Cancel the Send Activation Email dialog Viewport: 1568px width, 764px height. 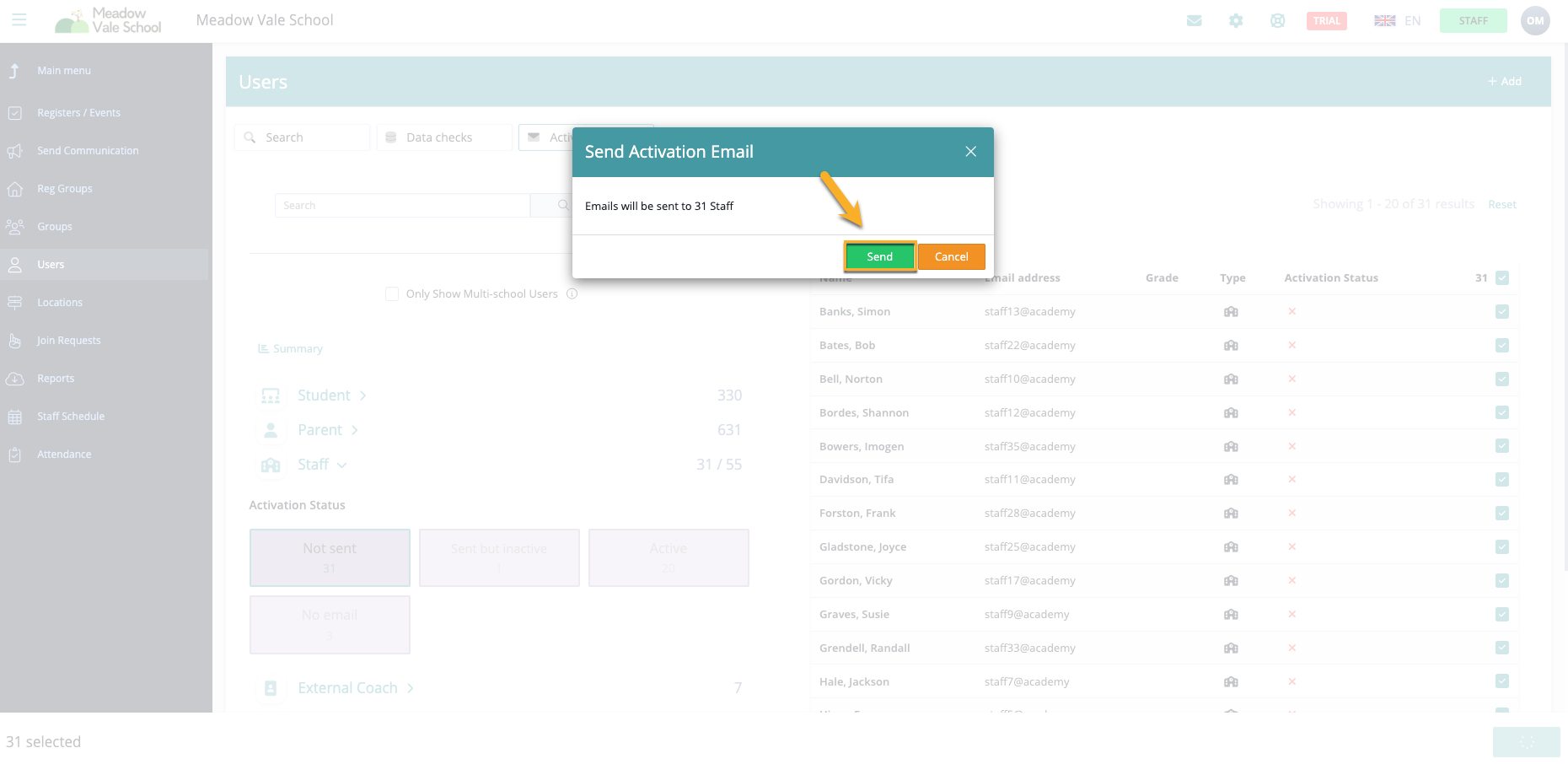[951, 256]
